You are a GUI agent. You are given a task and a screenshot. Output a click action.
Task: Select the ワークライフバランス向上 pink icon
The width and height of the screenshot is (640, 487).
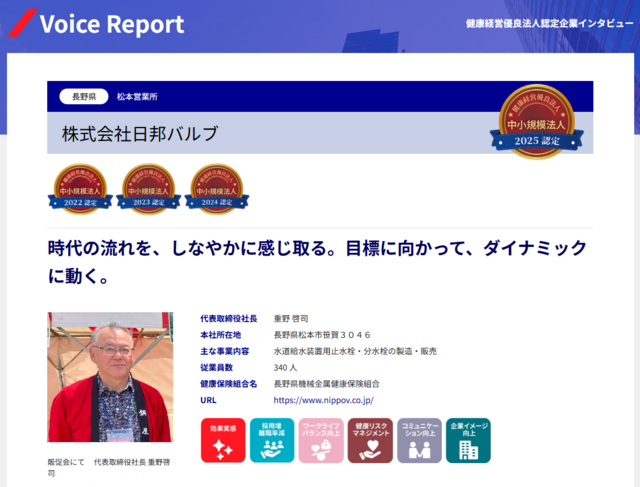click(x=320, y=440)
